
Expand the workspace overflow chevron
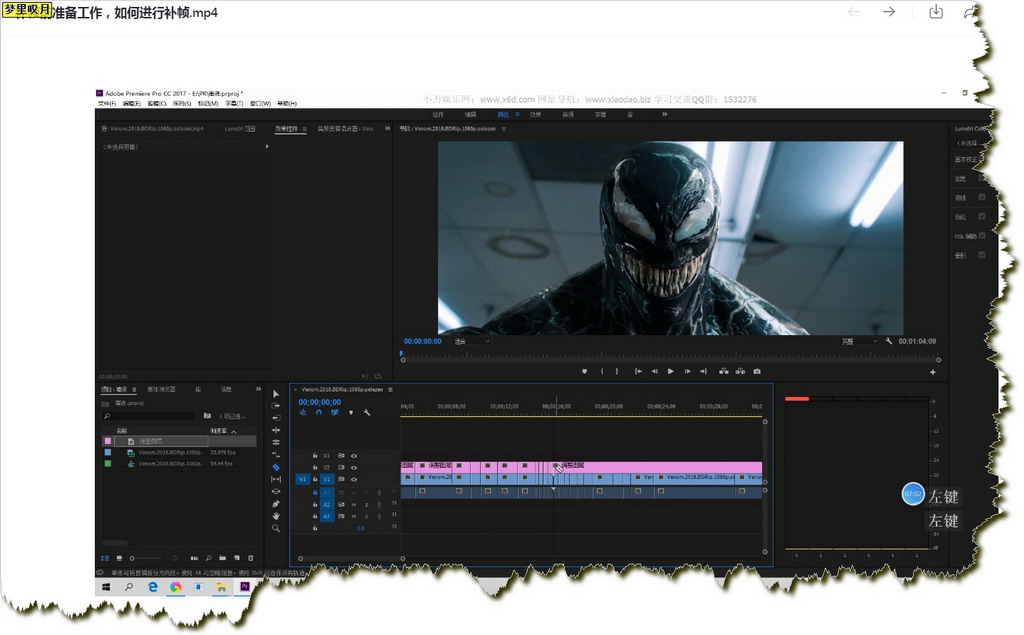(664, 114)
